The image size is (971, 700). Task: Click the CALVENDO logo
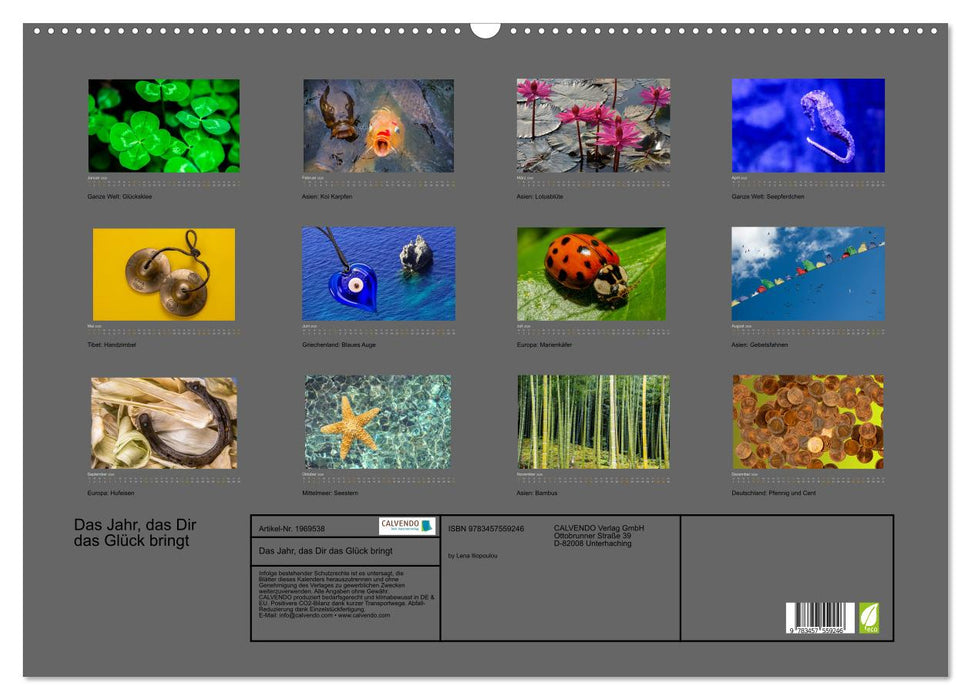point(407,526)
